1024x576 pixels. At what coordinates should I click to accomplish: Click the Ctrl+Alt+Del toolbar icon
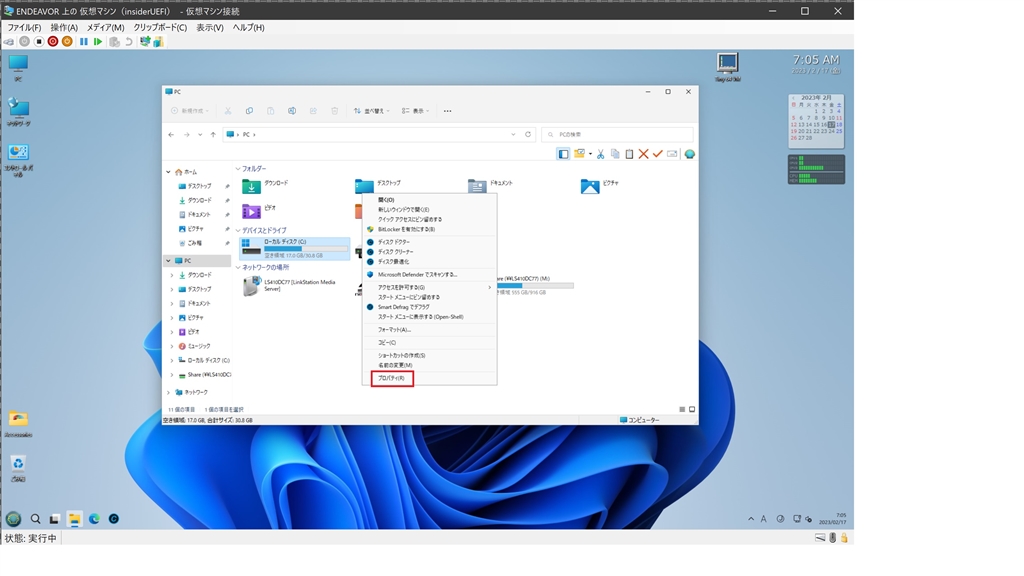pos(8,42)
